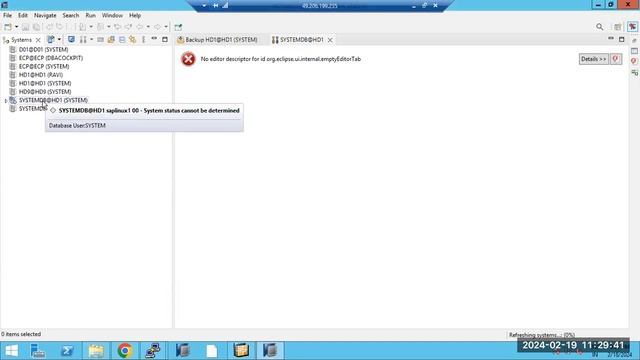Viewport: 640px width, 360px height.
Task: Open the File menu
Action: (7, 15)
